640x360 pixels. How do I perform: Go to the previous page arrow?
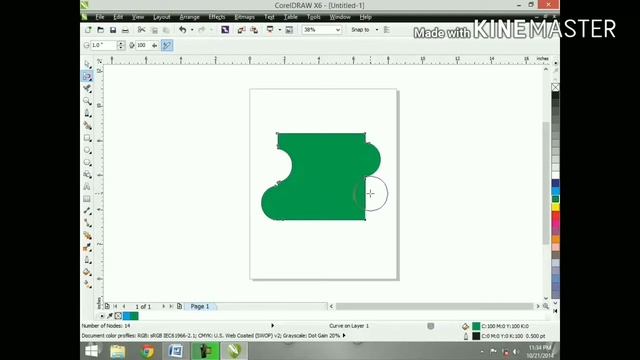pyautogui.click(x=124, y=306)
